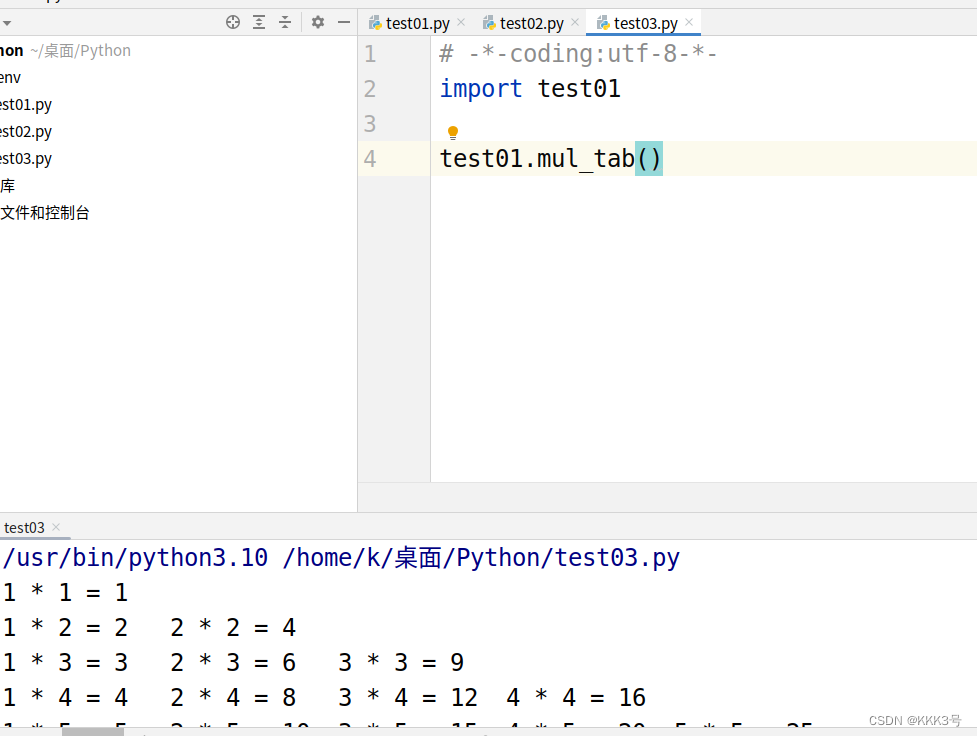This screenshot has height=736, width=977.
Task: Select the 文件和控制台 tree item
Action: (x=44, y=213)
